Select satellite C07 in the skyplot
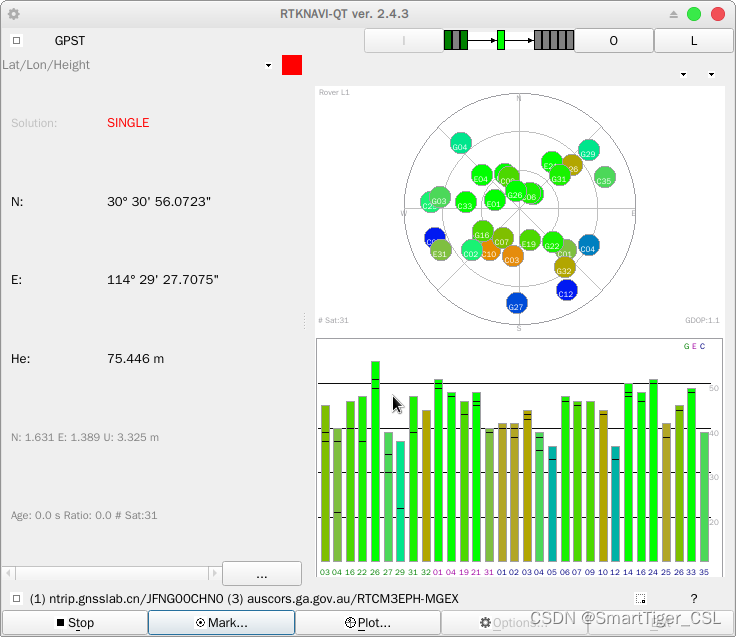Screen dimensions: 736x637 click(503, 238)
